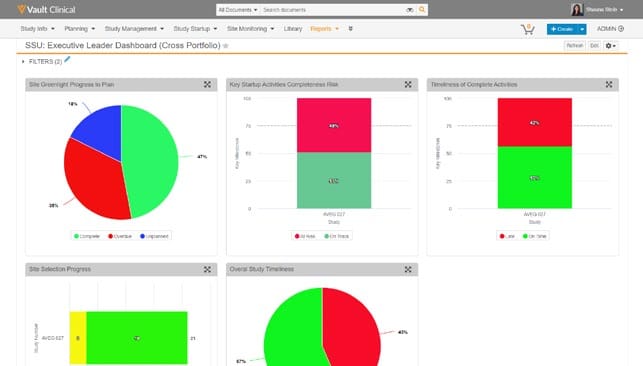
Task: Expand the FILTERS (2) section
Action: click(x=43, y=61)
